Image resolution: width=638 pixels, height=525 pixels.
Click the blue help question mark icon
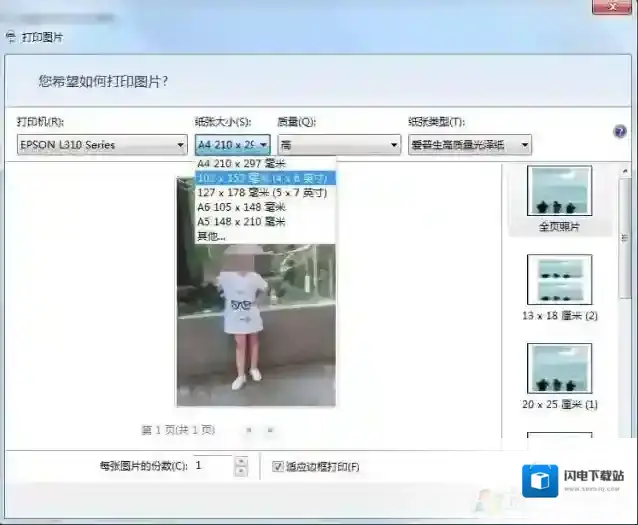620,131
